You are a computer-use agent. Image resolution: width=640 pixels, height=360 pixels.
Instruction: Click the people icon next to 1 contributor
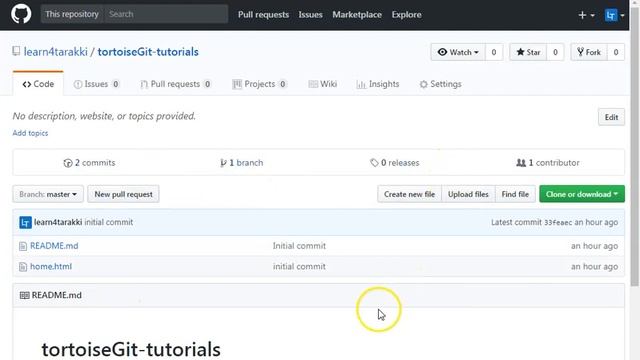pyautogui.click(x=521, y=162)
